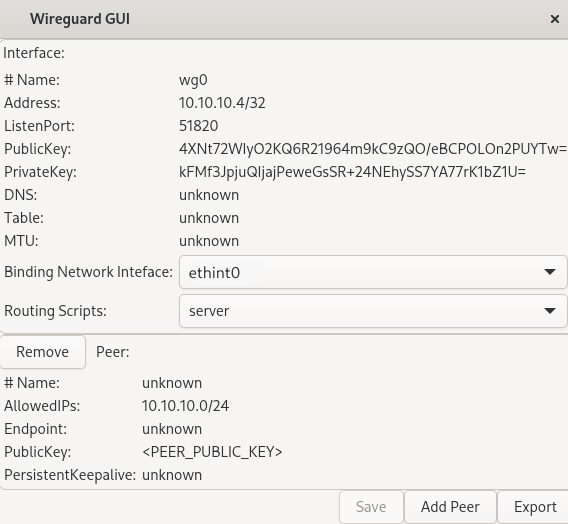
Task: Click the Table unknown value
Action: coord(209,218)
